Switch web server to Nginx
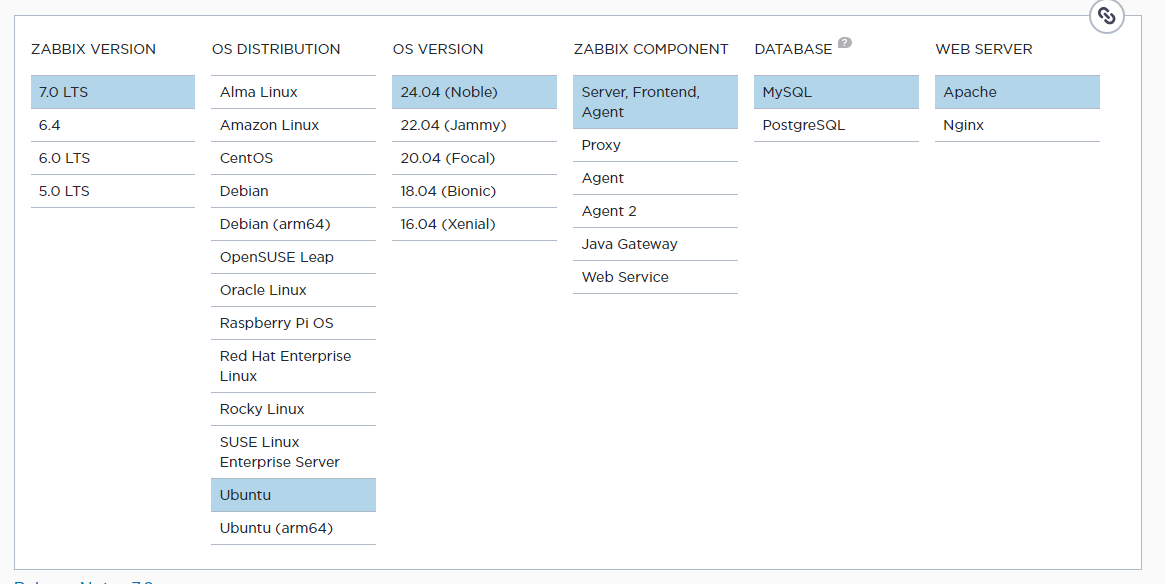This screenshot has width=1165, height=584. 1016,125
